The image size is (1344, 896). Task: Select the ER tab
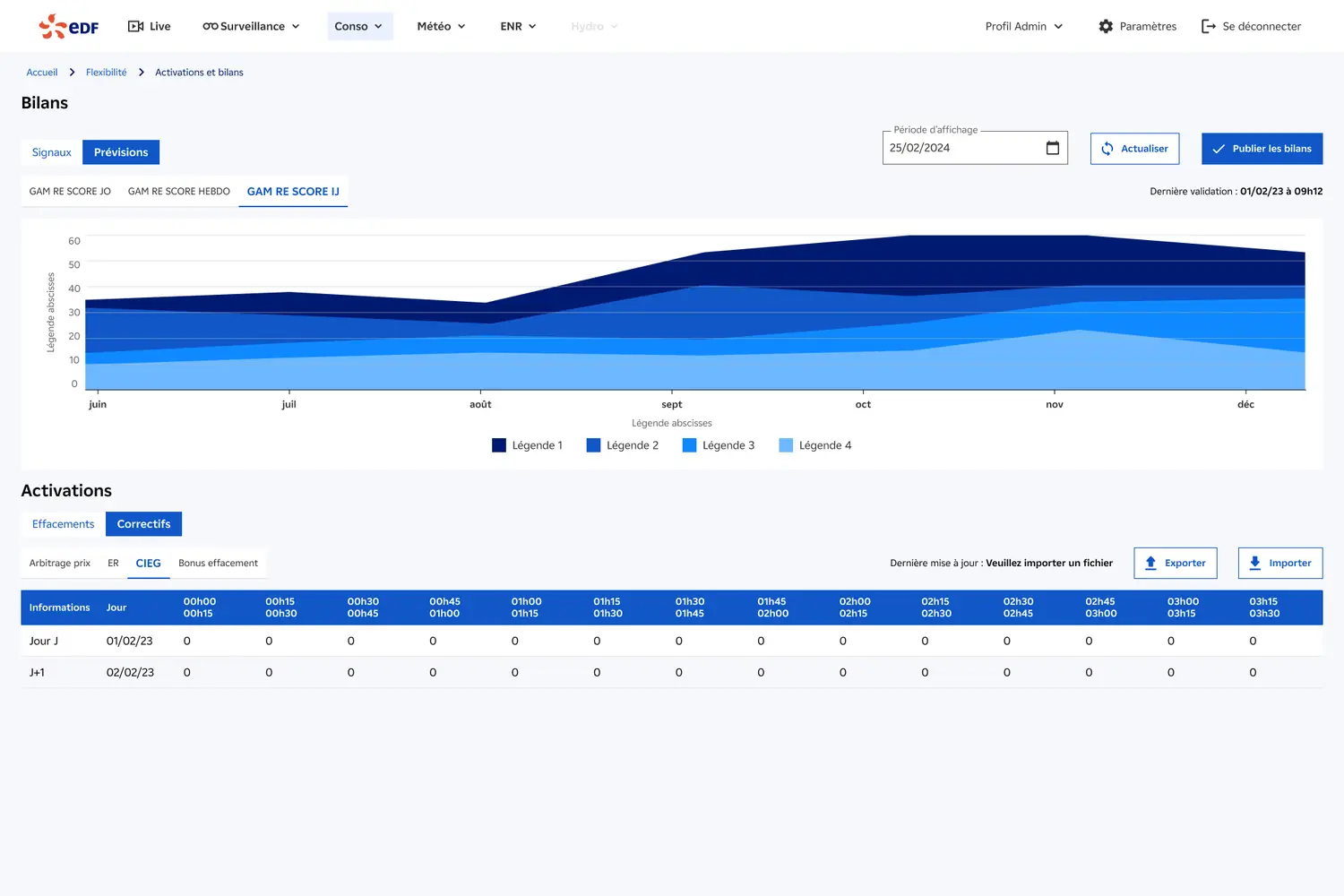tap(113, 564)
